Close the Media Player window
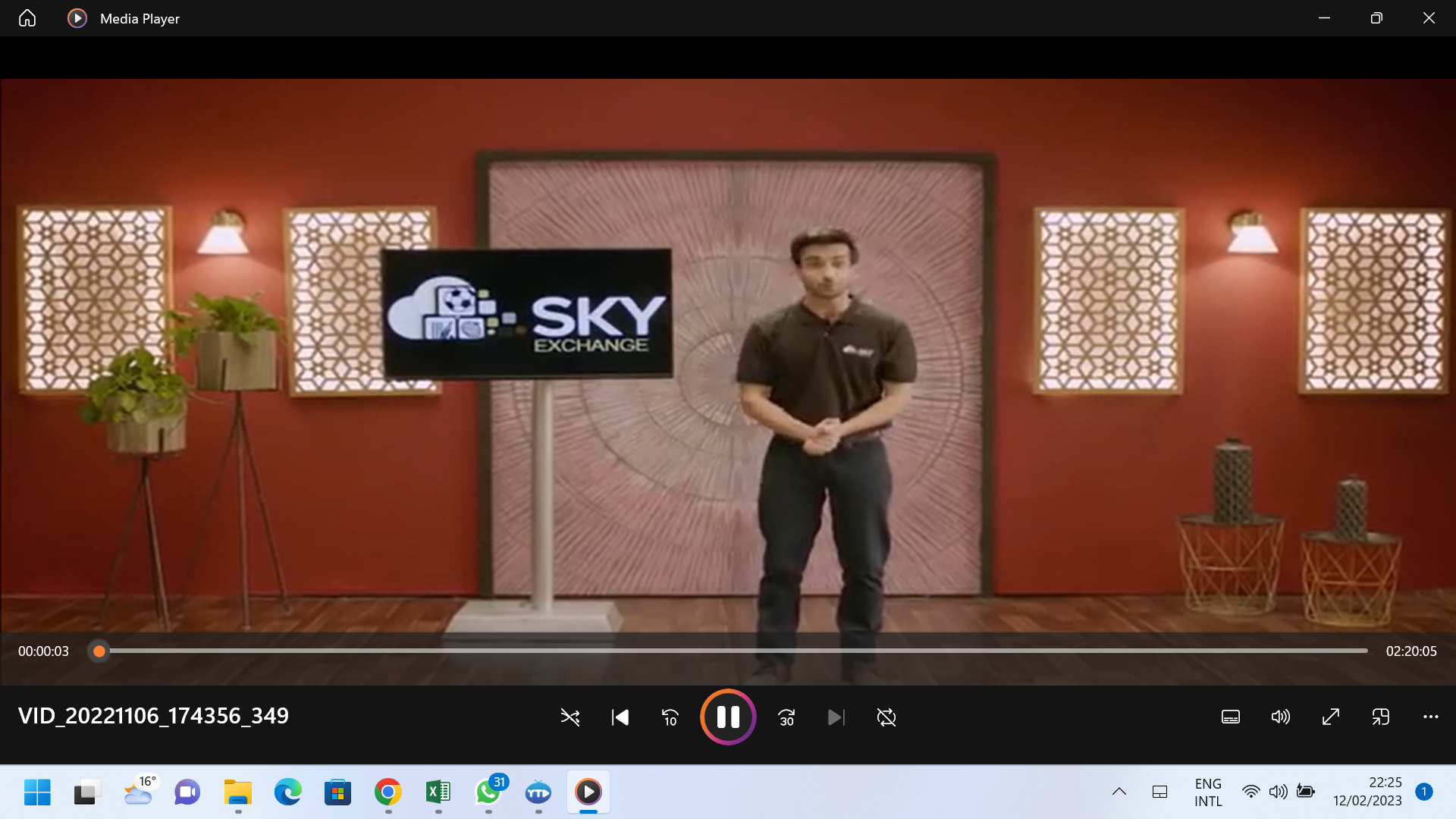The height and width of the screenshot is (819, 1456). (1429, 18)
